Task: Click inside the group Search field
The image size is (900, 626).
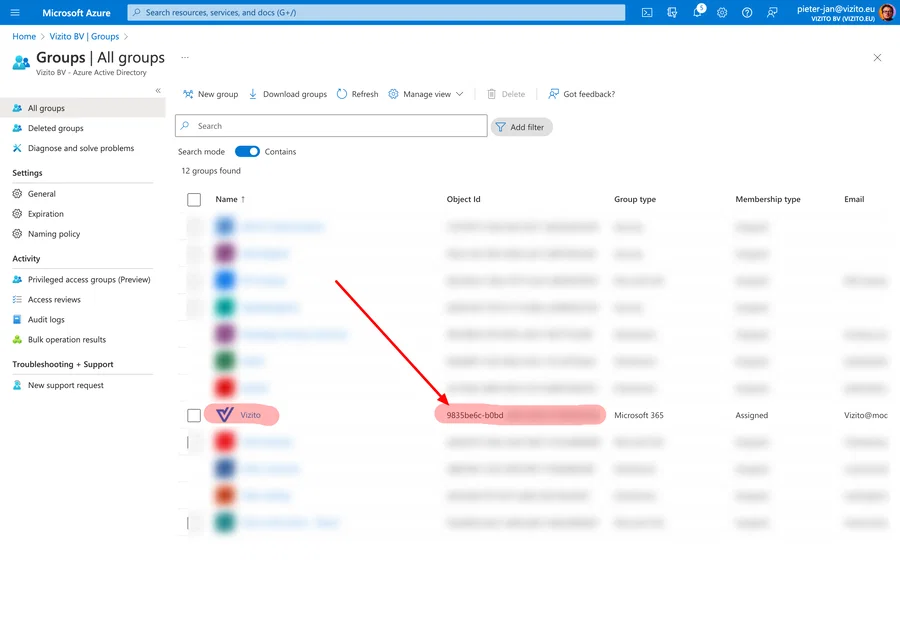Action: pyautogui.click(x=330, y=125)
